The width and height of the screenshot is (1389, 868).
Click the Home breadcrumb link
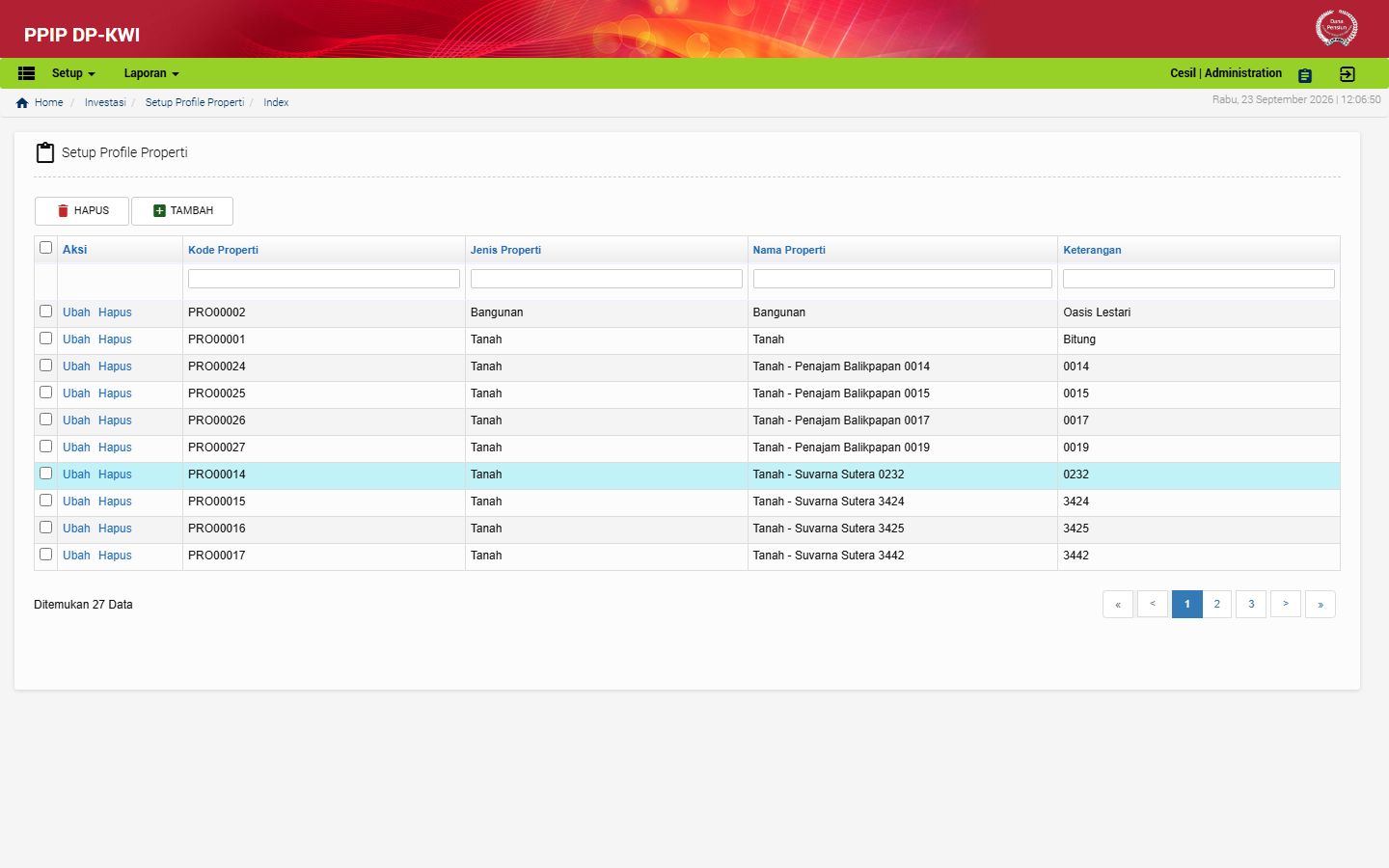point(49,102)
